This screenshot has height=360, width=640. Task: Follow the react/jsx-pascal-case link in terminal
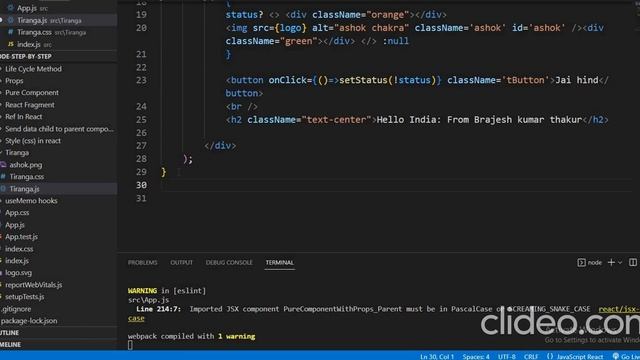[619, 309]
